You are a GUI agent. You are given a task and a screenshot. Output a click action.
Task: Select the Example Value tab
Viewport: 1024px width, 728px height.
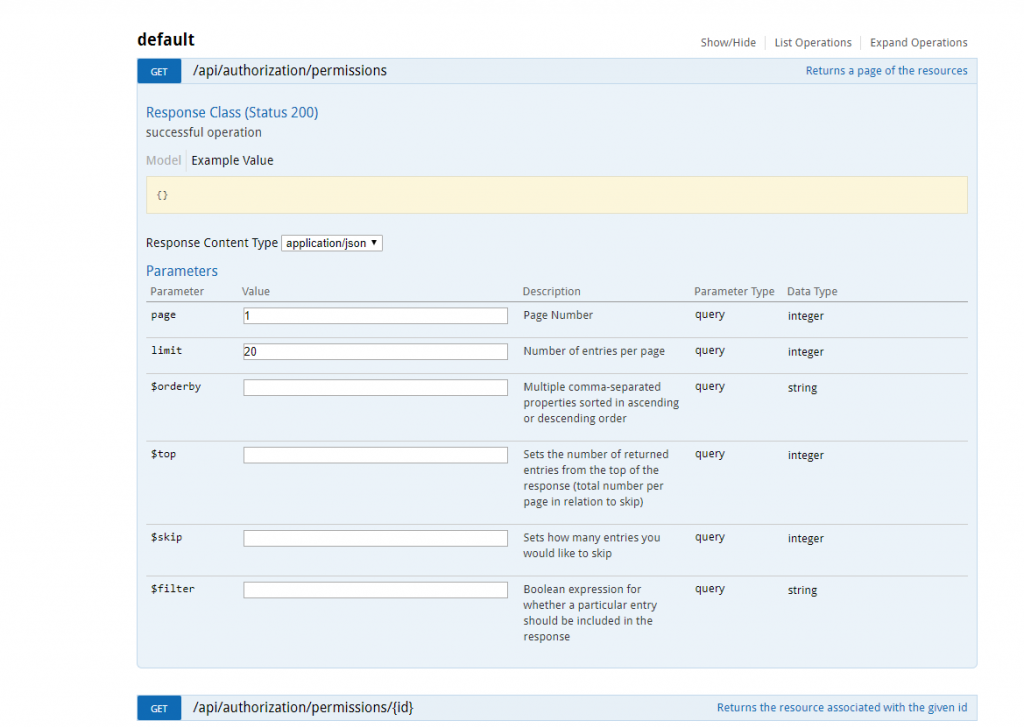click(x=232, y=160)
